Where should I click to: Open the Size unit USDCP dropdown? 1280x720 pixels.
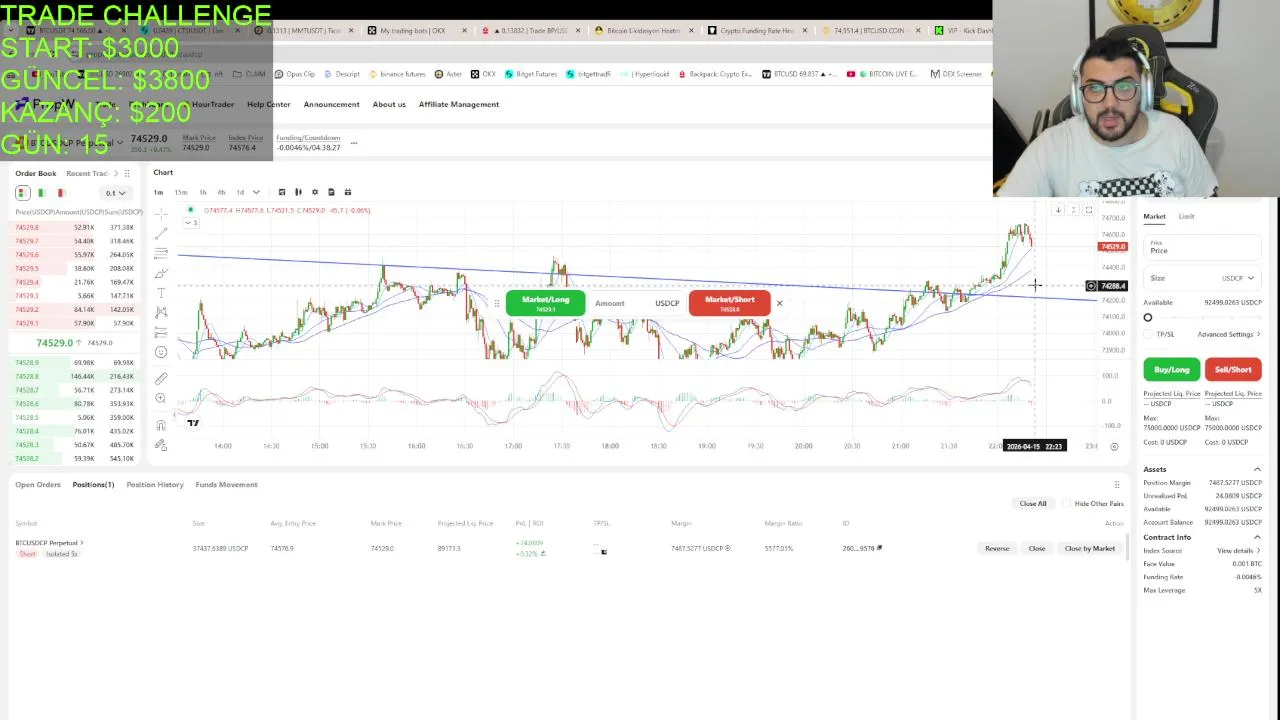1237,278
